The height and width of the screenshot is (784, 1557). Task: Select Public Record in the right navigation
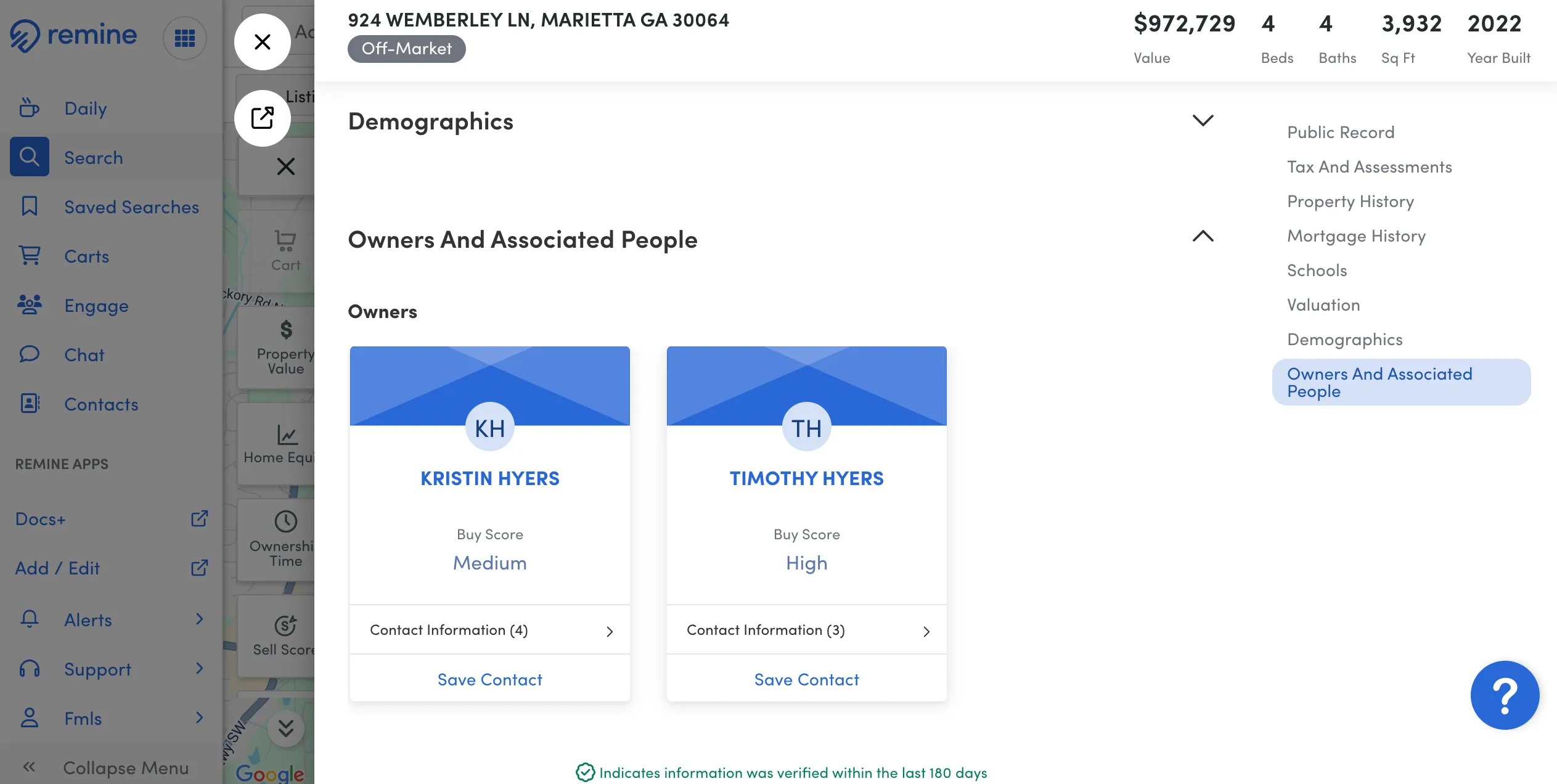pos(1341,132)
